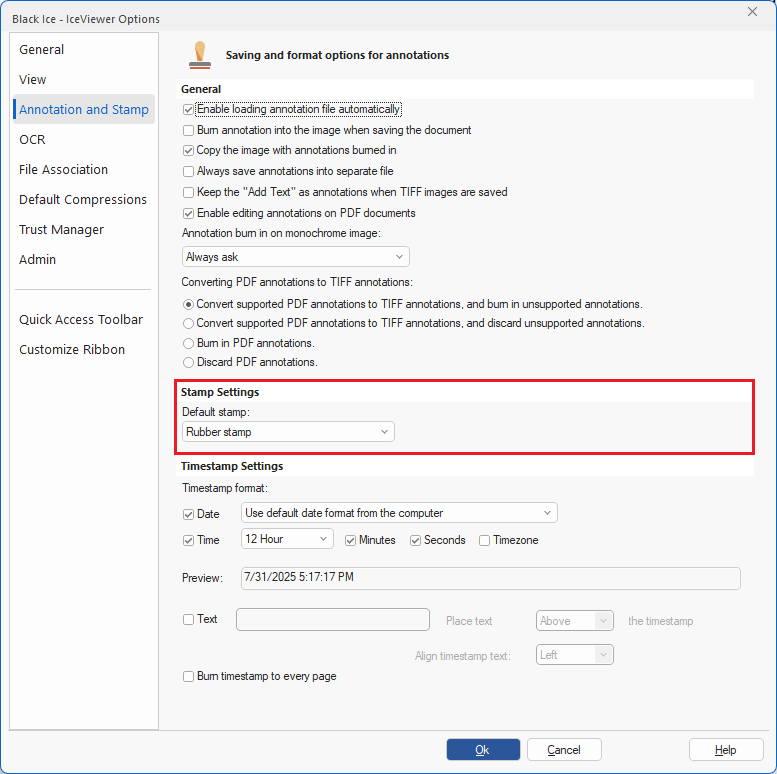Open the Left timestamp alignment dropdown

(575, 655)
